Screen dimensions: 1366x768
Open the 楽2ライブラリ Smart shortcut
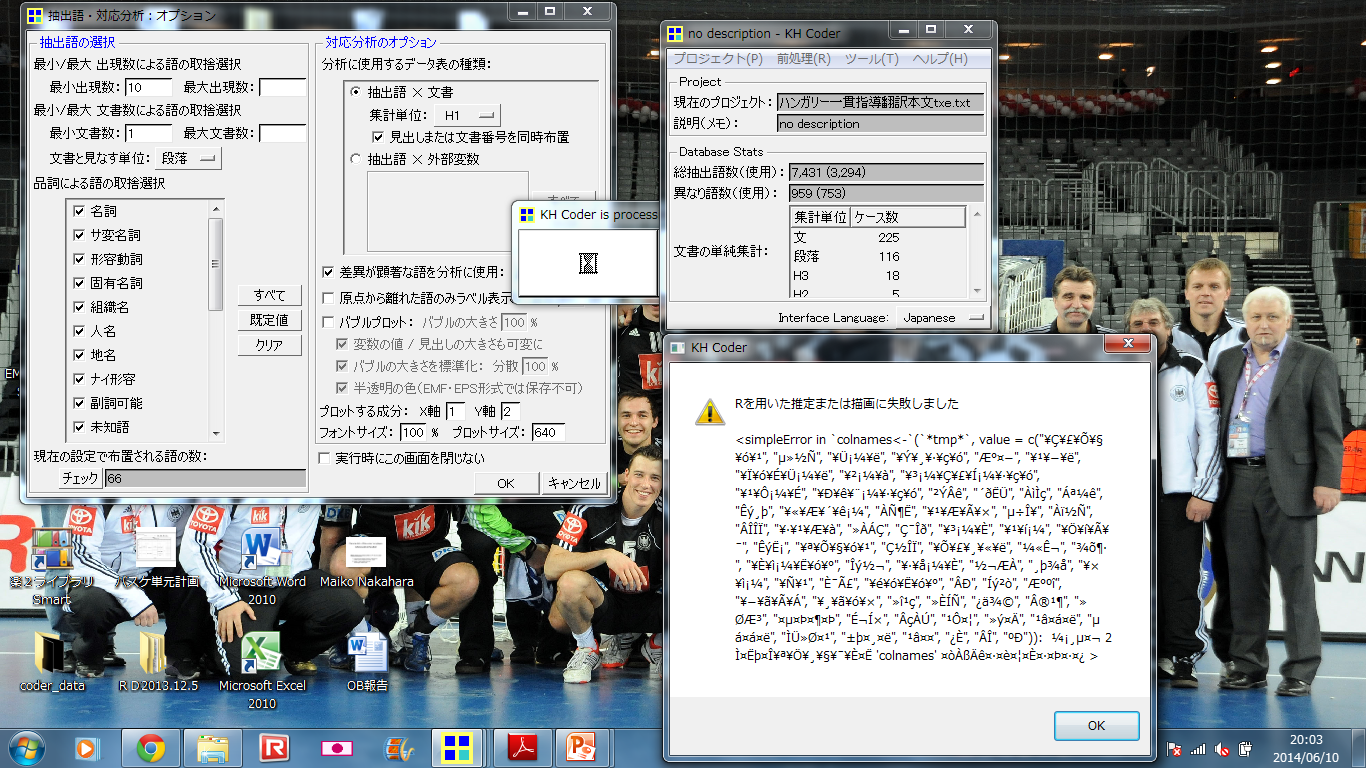(x=52, y=567)
